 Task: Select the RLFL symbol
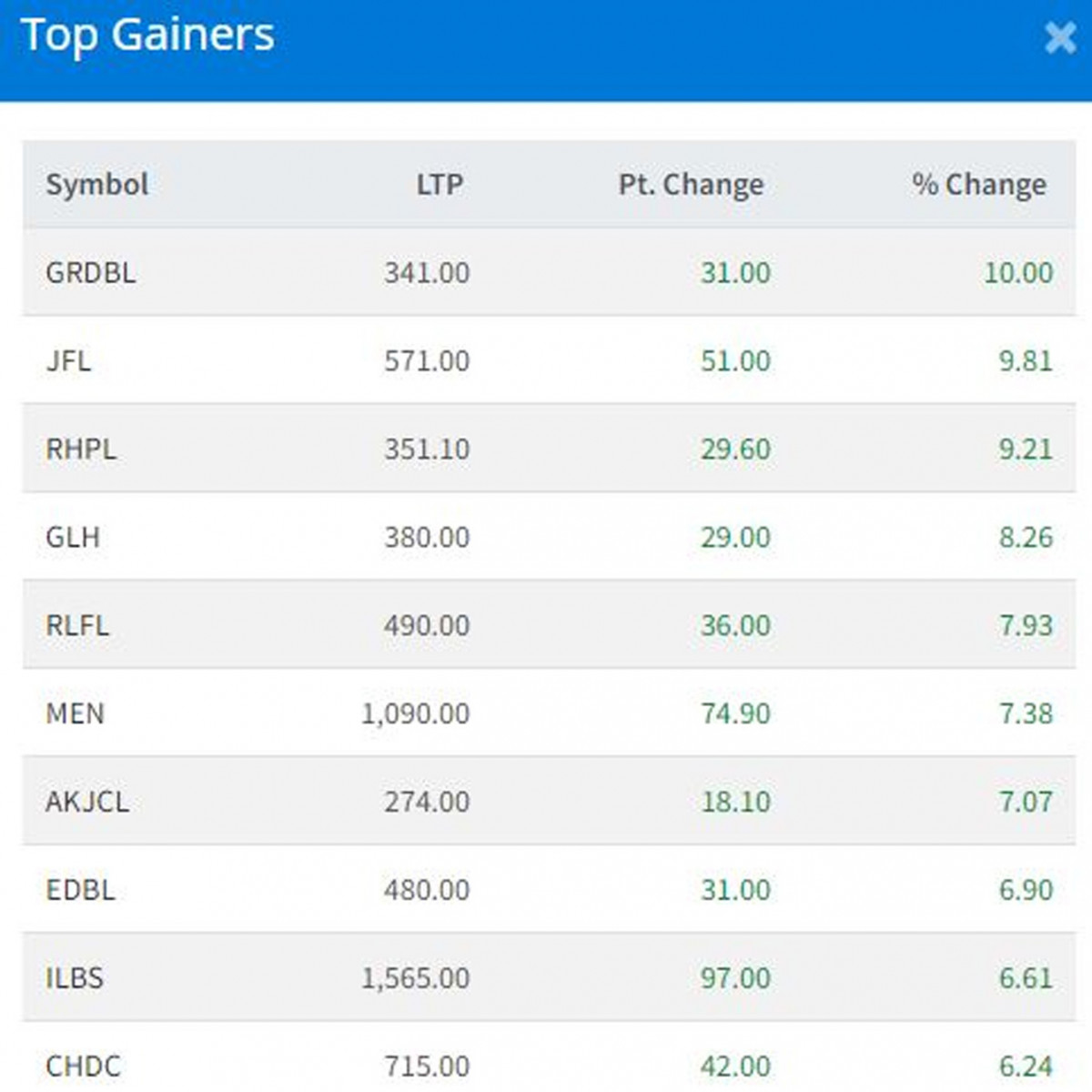point(77,625)
